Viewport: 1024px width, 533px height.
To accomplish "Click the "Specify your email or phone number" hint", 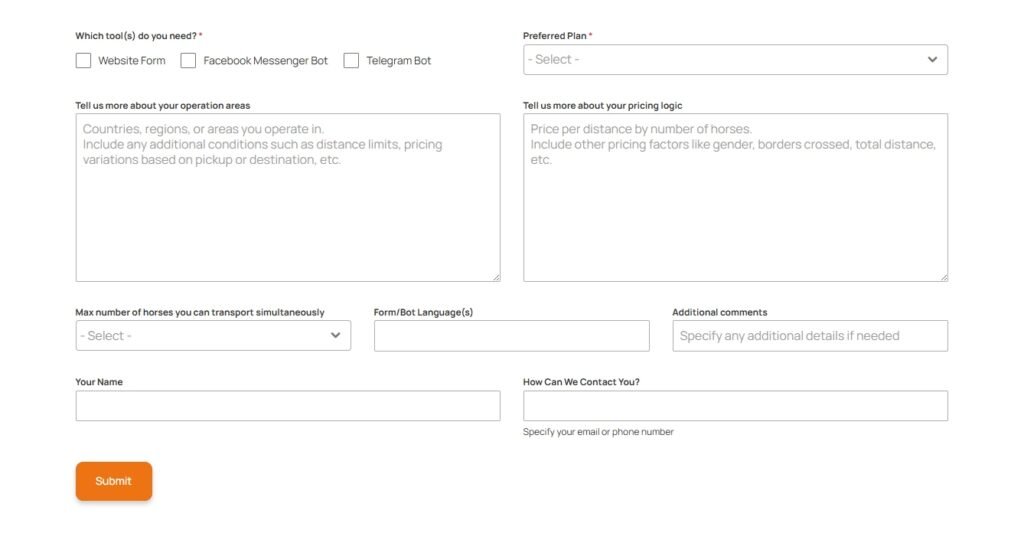I will coord(598,432).
